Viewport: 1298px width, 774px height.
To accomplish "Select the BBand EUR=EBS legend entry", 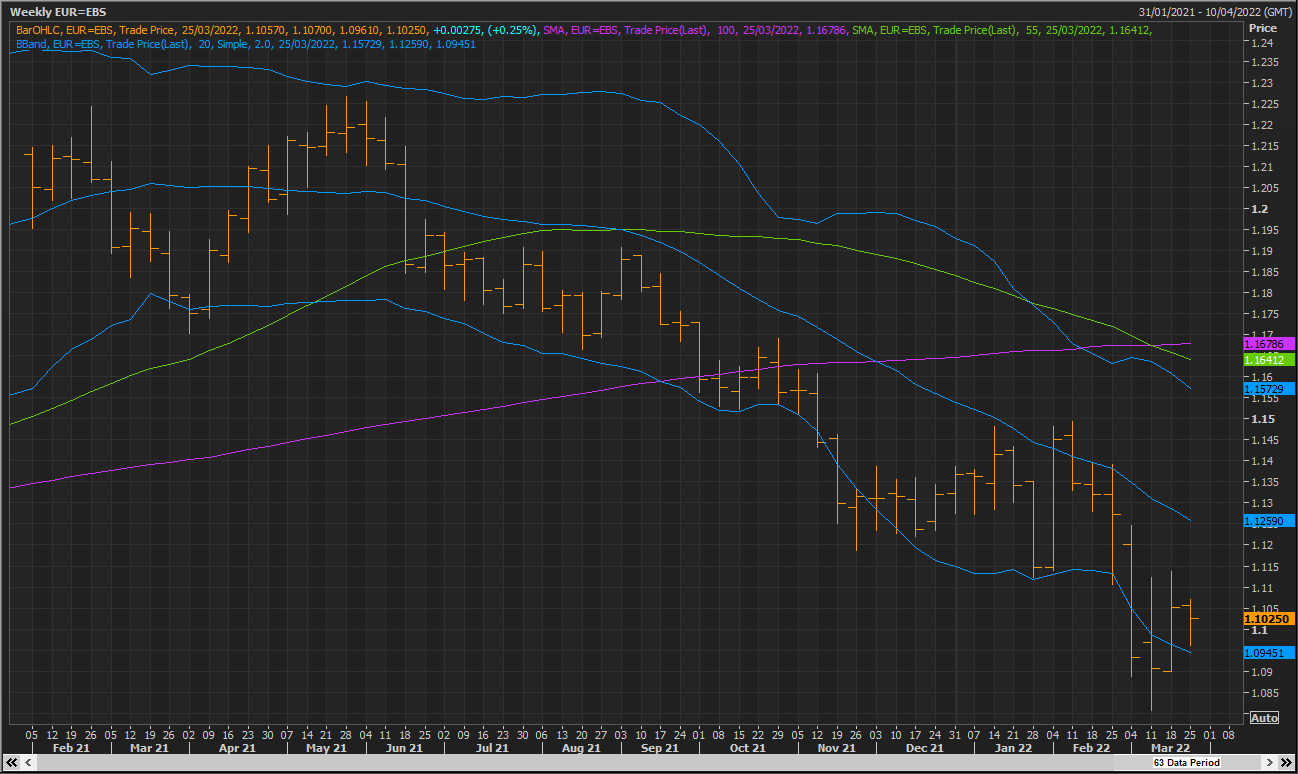I will [x=246, y=44].
